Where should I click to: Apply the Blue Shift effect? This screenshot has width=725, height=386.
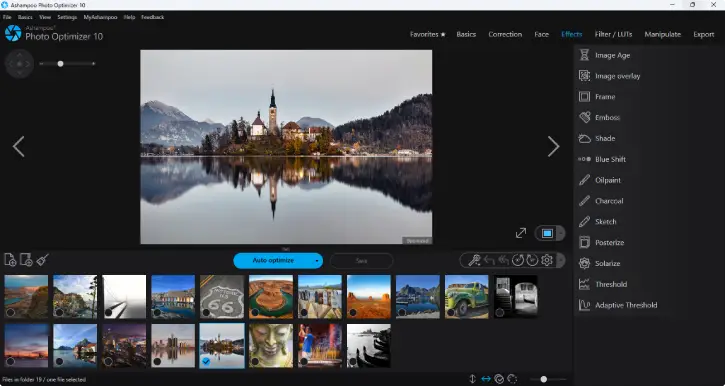click(x=602, y=159)
